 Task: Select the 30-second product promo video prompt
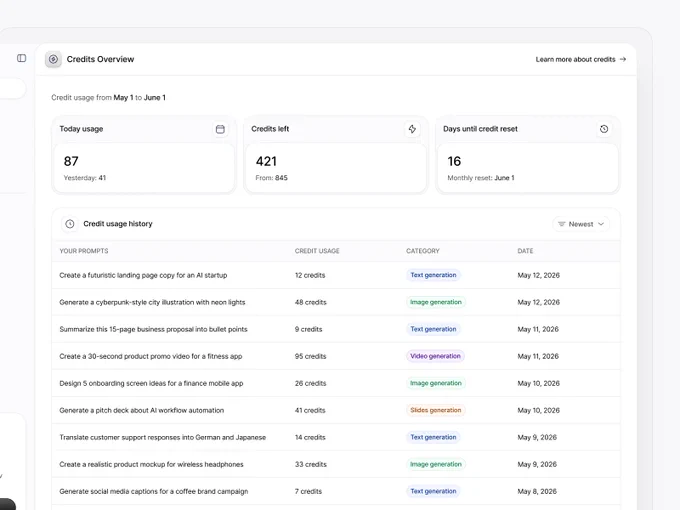click(150, 356)
